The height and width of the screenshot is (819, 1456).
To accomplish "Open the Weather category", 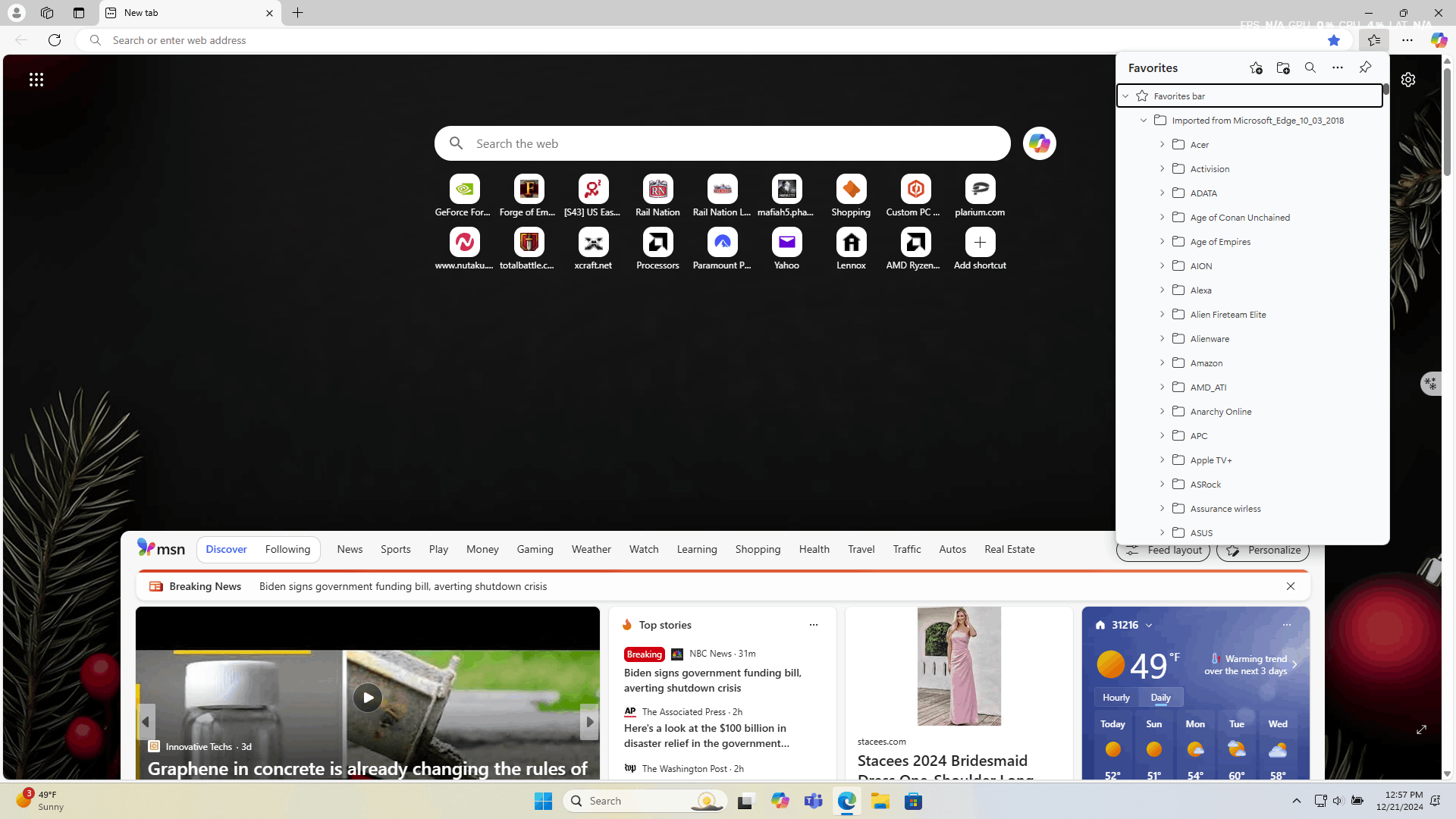I will 591,549.
